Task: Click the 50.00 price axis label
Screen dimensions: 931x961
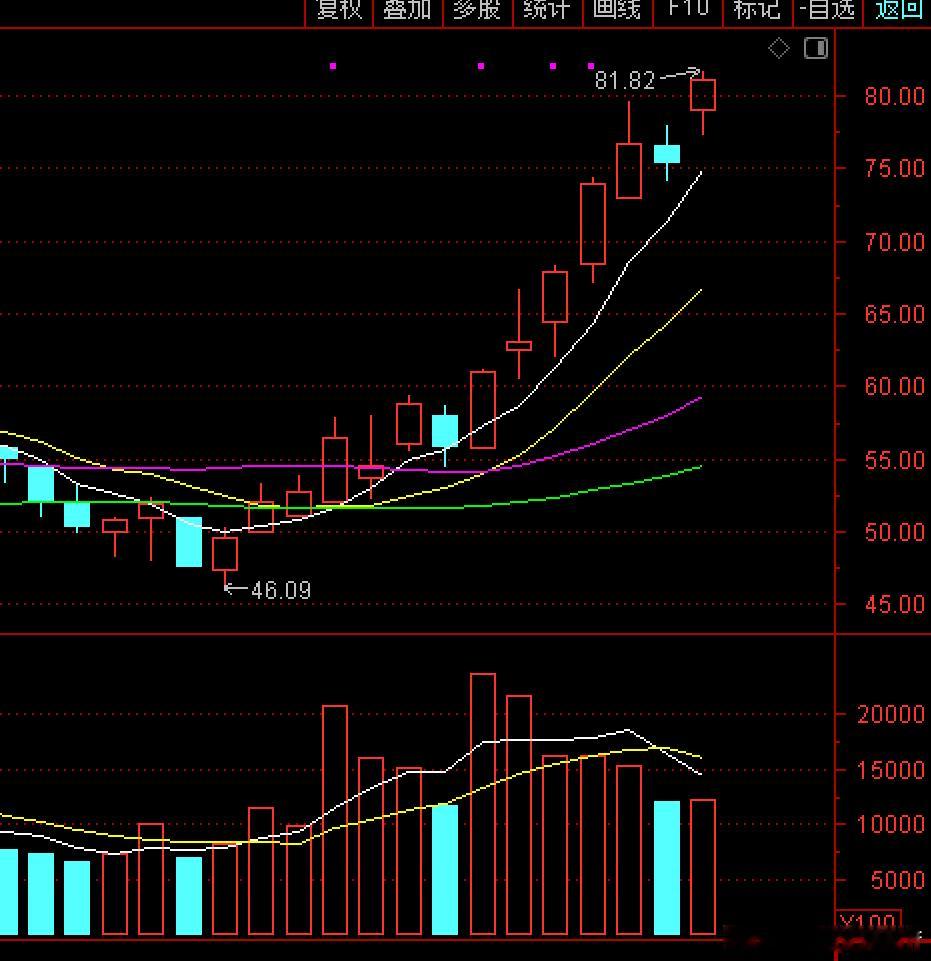Action: [x=894, y=532]
